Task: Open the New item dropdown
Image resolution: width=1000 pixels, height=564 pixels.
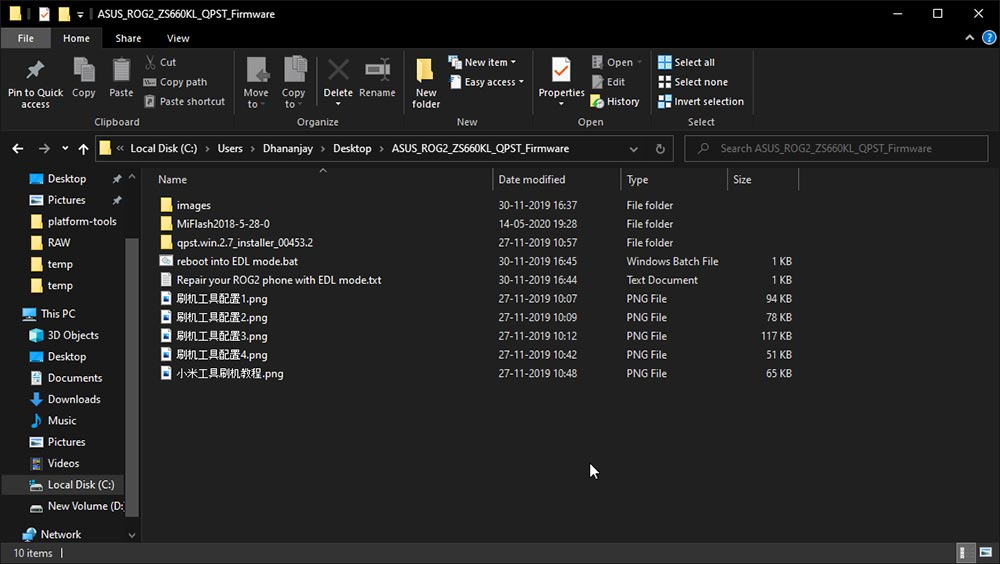Action: [482, 62]
